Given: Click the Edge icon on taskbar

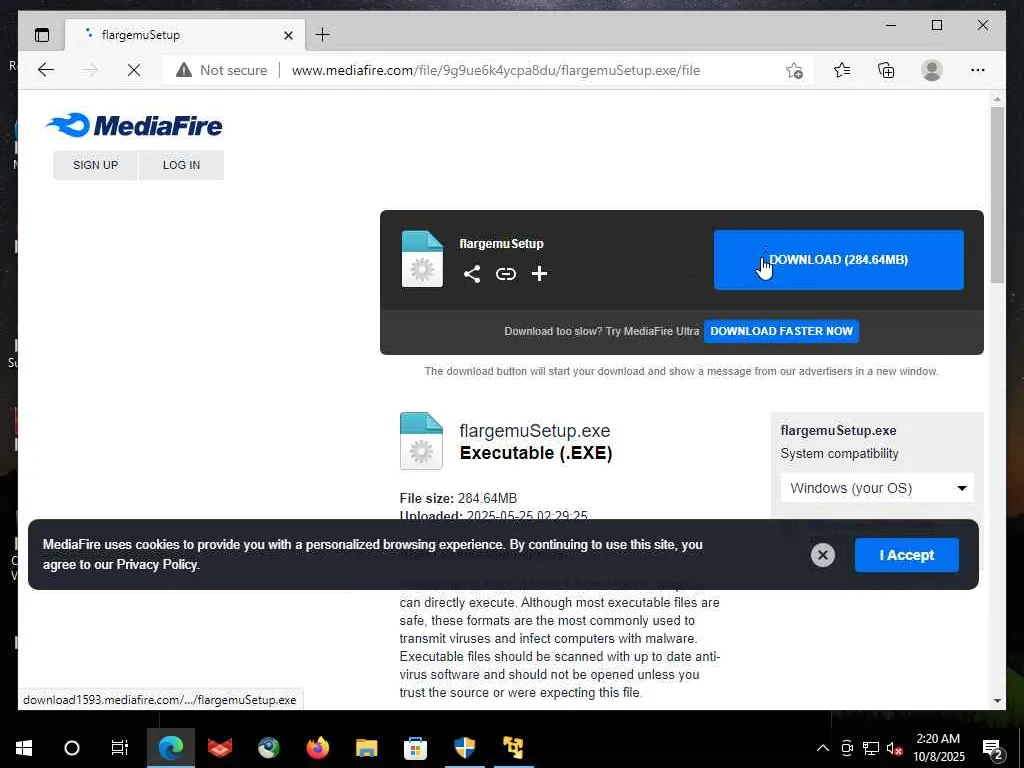Looking at the screenshot, I should pos(171,748).
